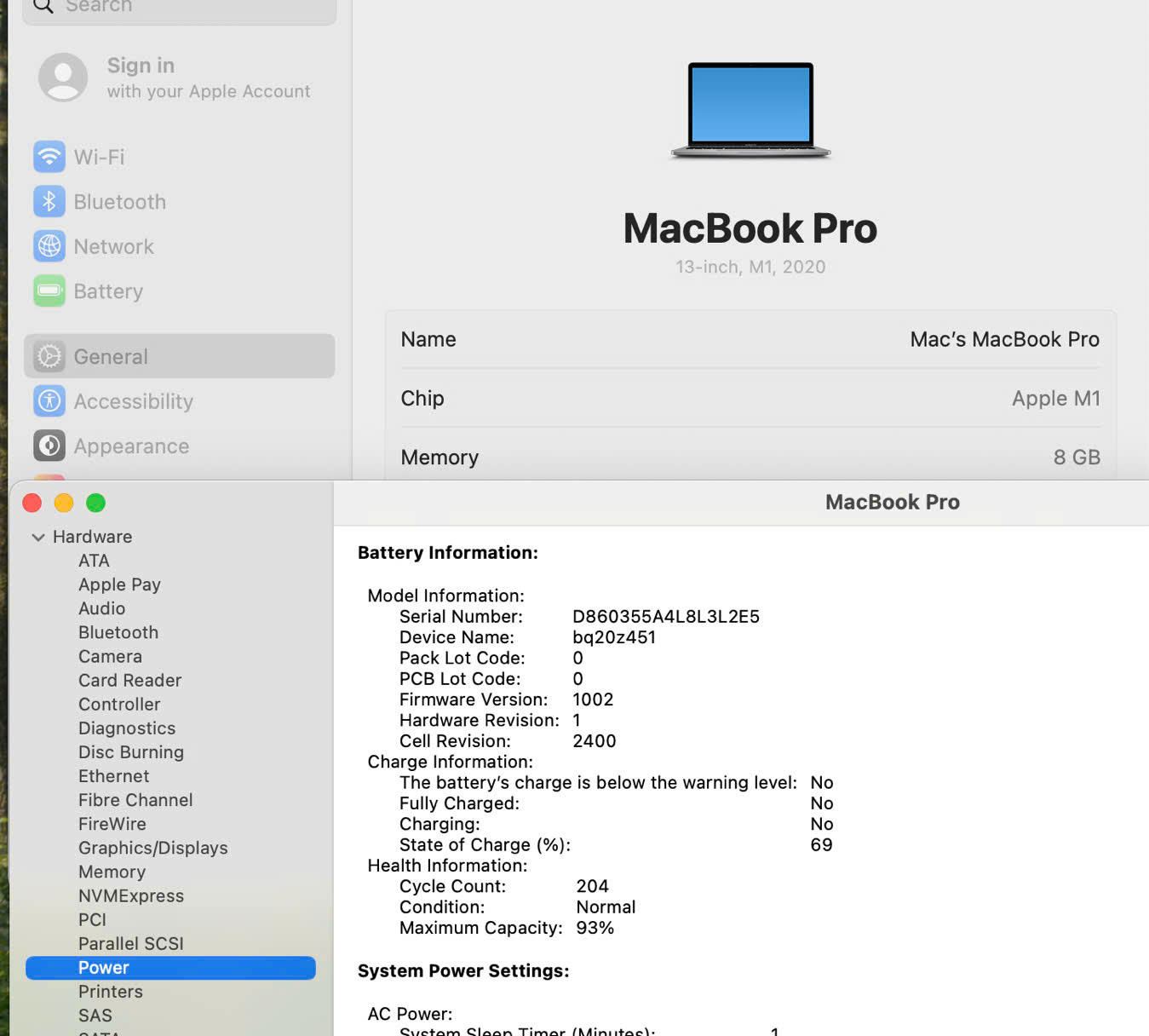Click the Network globe icon
1149x1036 pixels.
click(x=49, y=246)
